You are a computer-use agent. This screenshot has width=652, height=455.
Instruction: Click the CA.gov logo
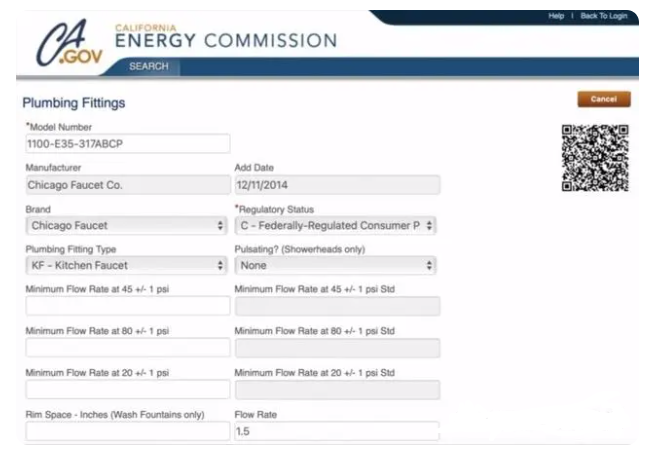69,43
